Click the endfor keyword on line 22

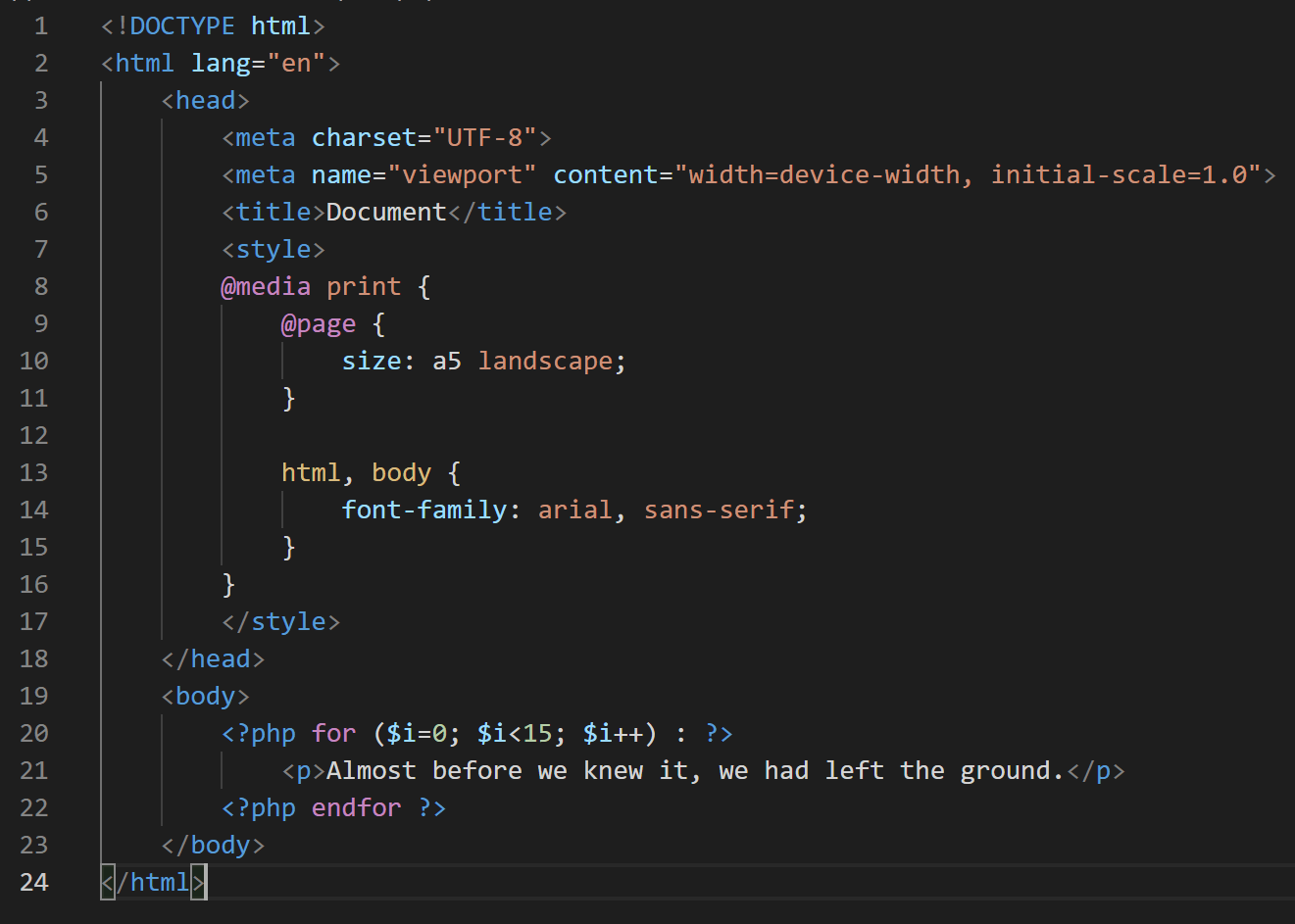357,807
